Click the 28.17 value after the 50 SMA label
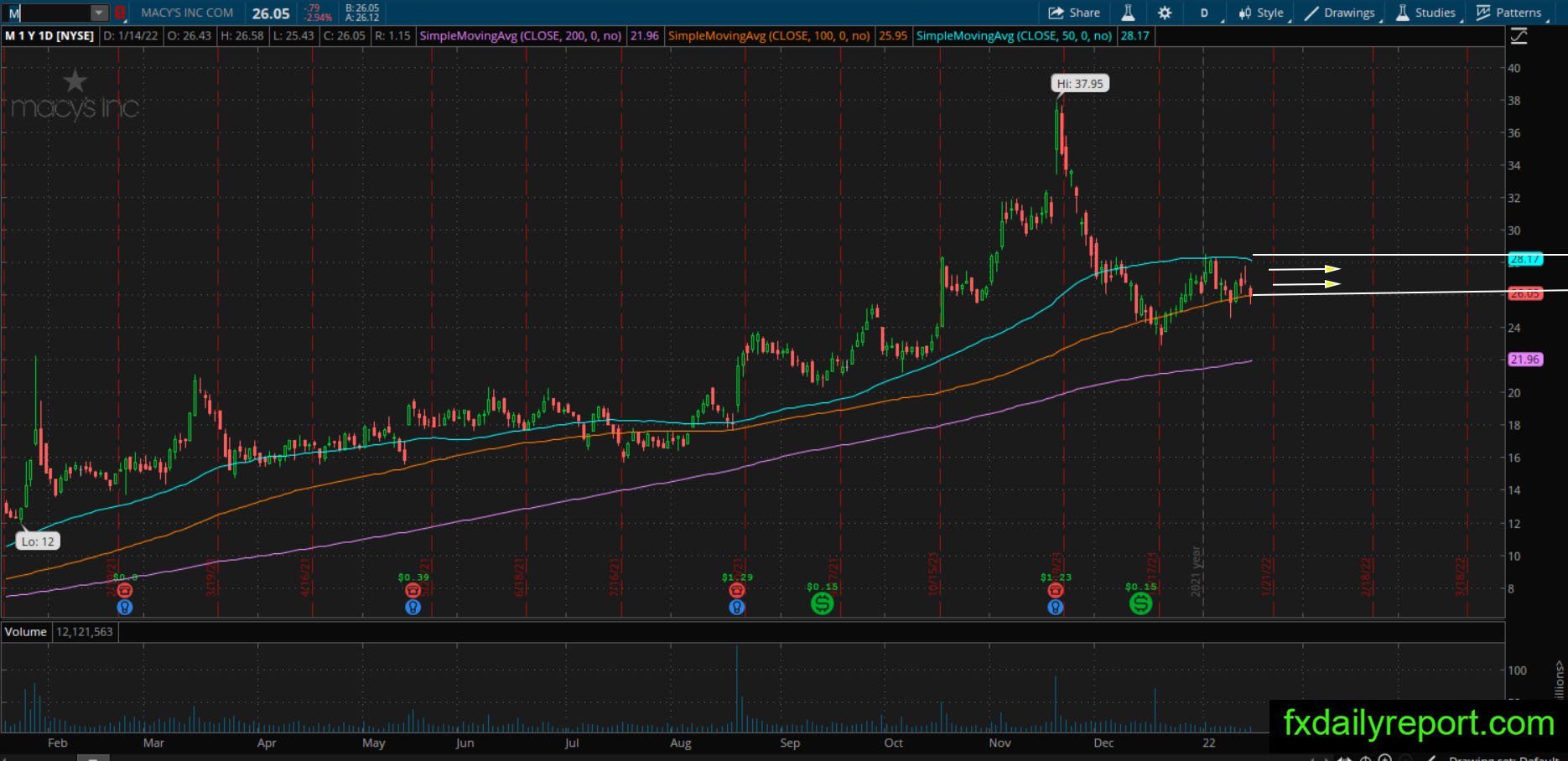 click(1134, 36)
